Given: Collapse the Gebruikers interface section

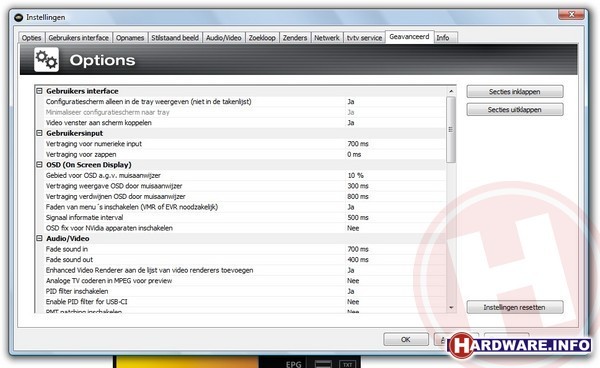Looking at the screenshot, I should [x=39, y=91].
